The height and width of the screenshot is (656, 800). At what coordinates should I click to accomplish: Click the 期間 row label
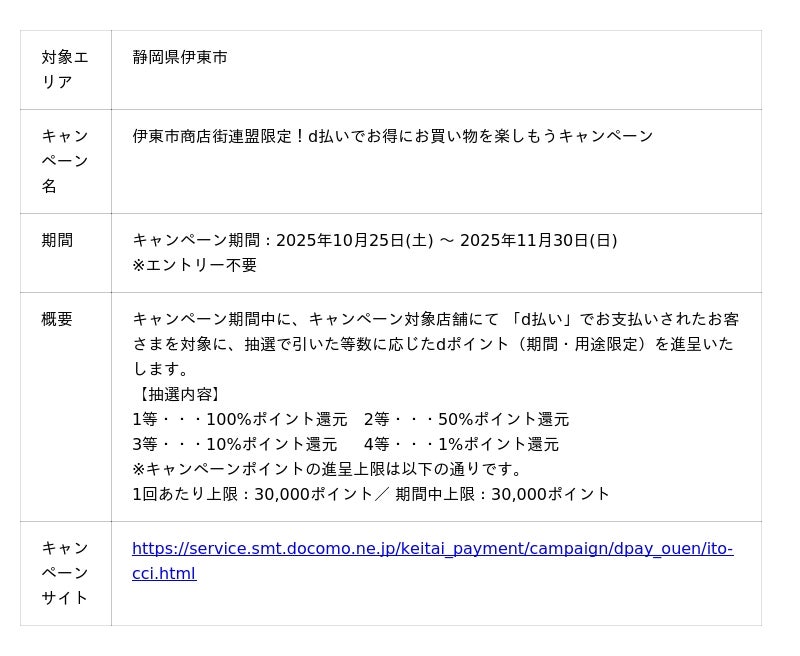click(x=57, y=240)
